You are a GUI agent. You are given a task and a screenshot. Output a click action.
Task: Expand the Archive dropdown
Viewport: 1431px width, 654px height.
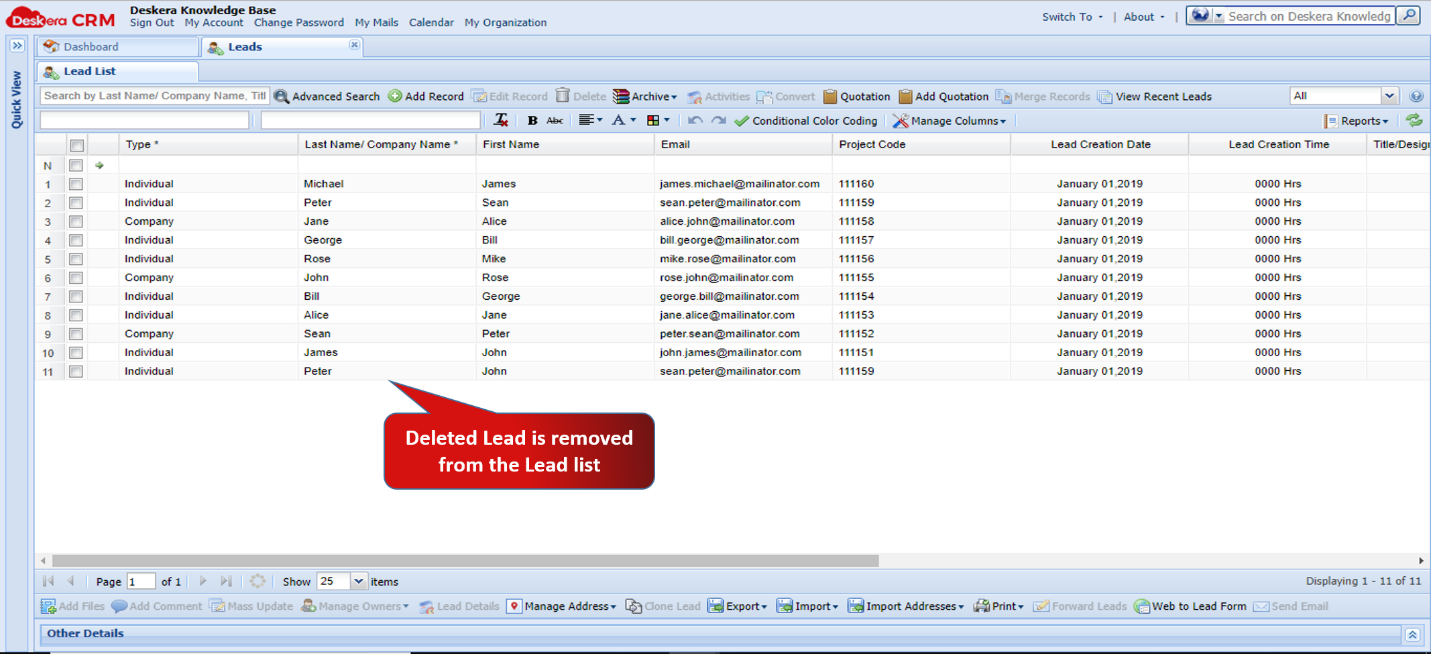coord(648,96)
